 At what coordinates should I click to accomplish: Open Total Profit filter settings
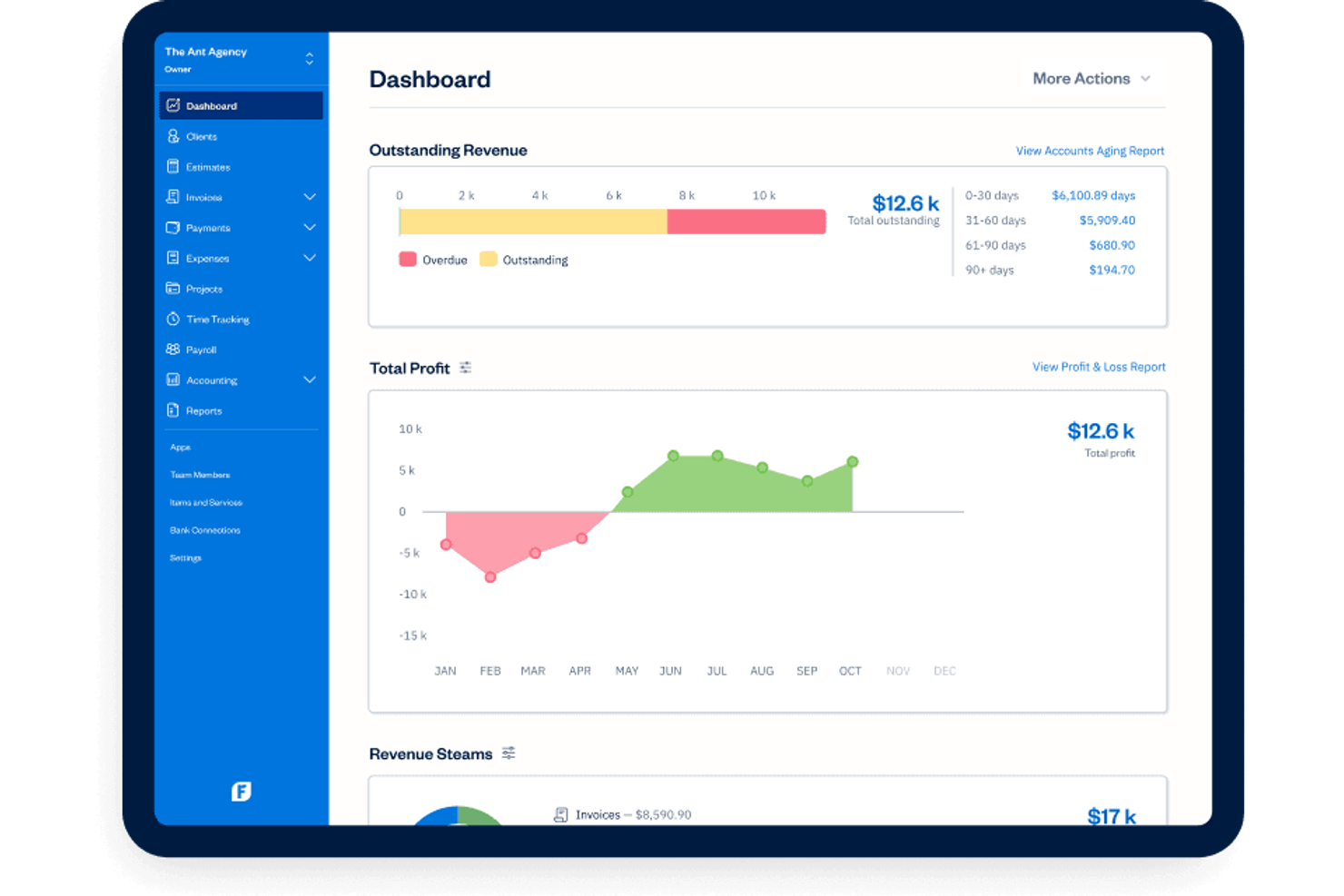point(466,367)
